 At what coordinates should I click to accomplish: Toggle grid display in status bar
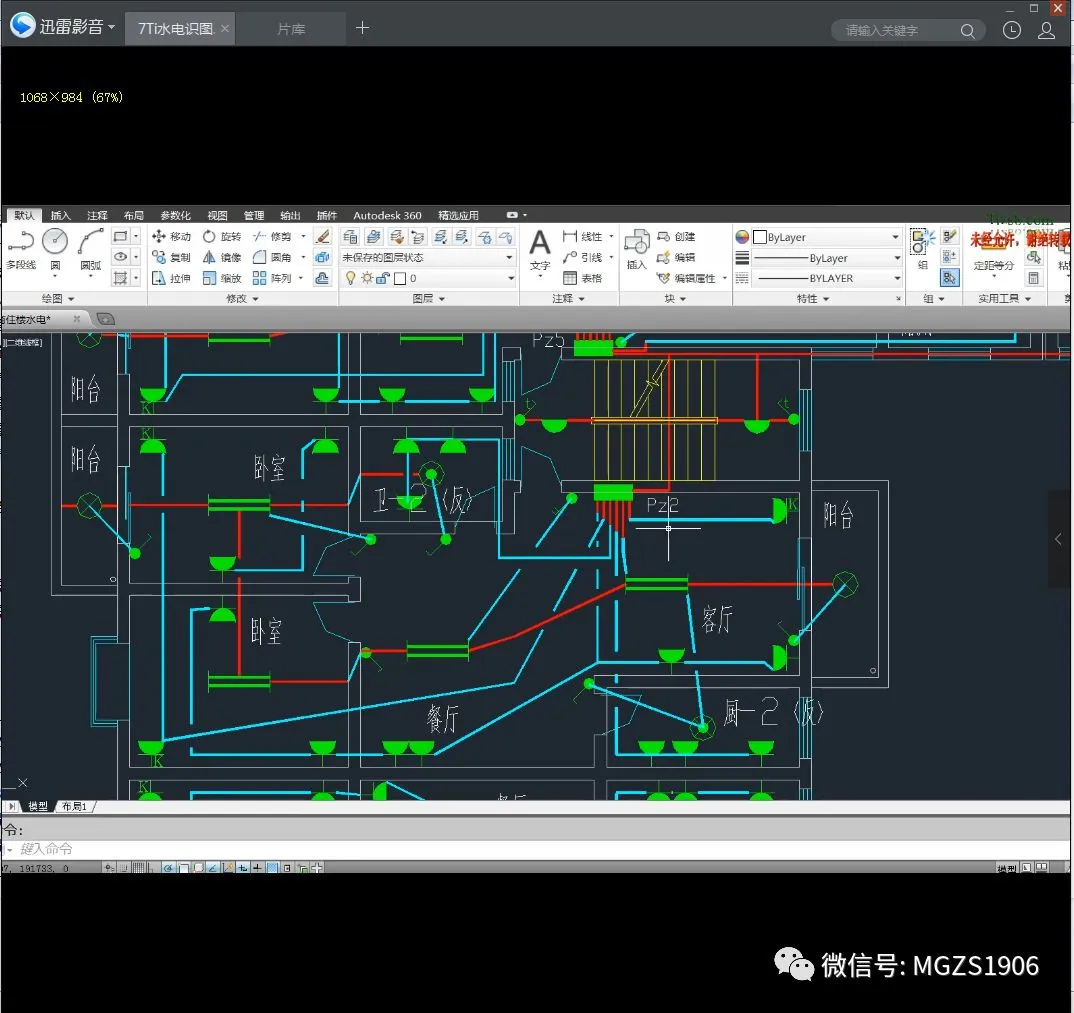(138, 868)
